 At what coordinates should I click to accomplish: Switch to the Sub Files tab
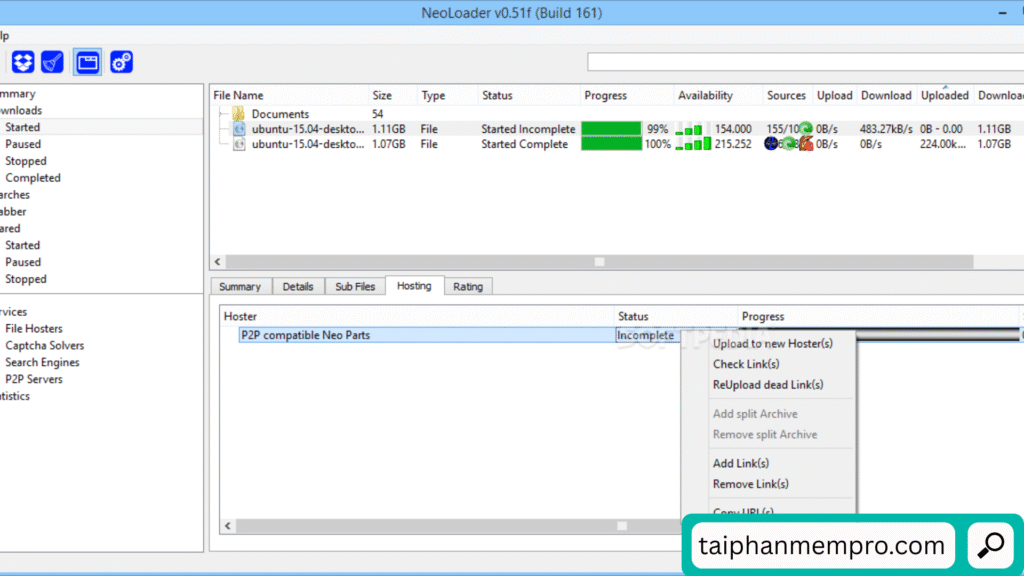pyautogui.click(x=355, y=287)
